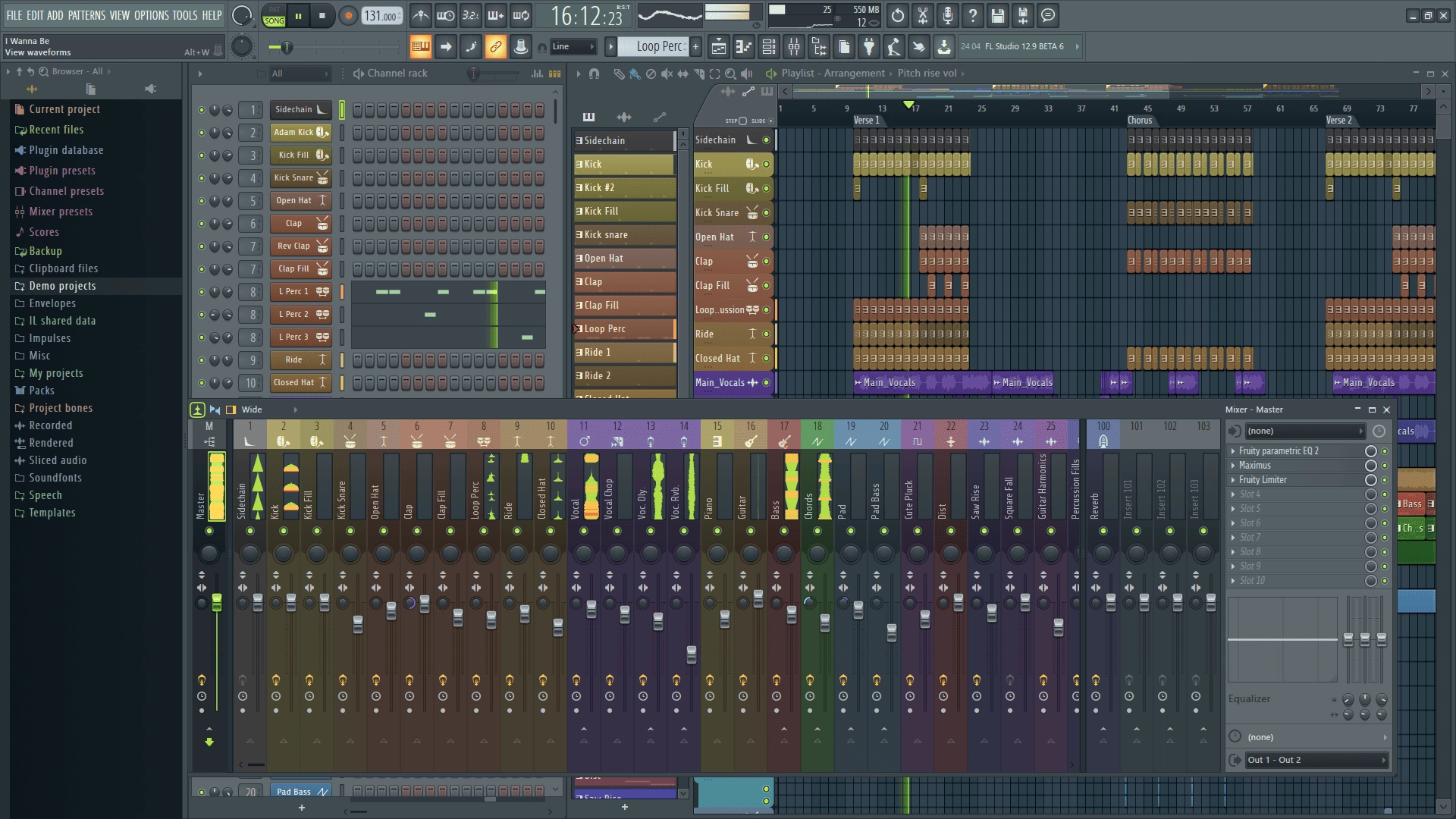
Task: Open the Channel rack toolbar button
Action: point(768,47)
